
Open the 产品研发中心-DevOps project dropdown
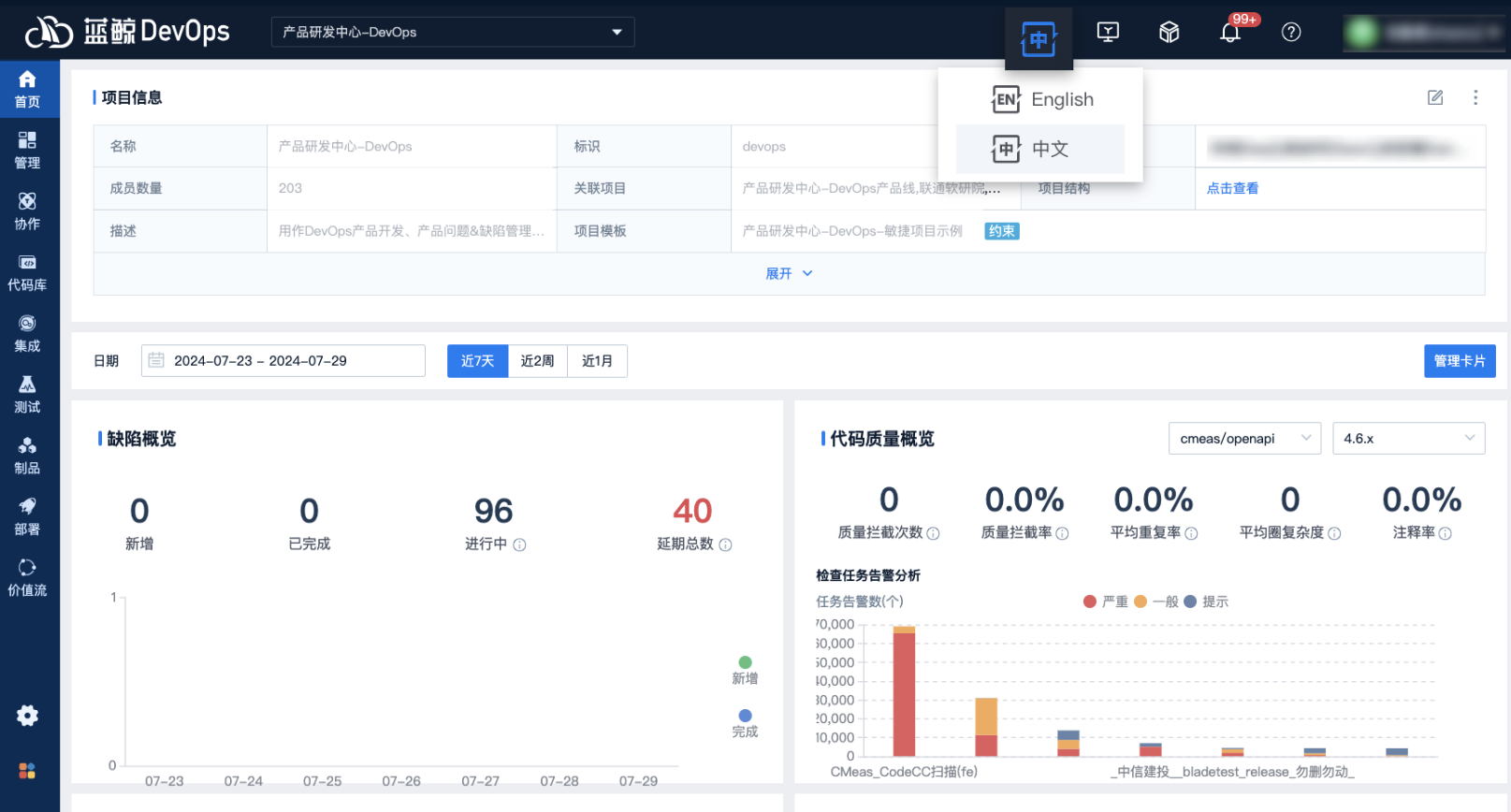coord(453,32)
